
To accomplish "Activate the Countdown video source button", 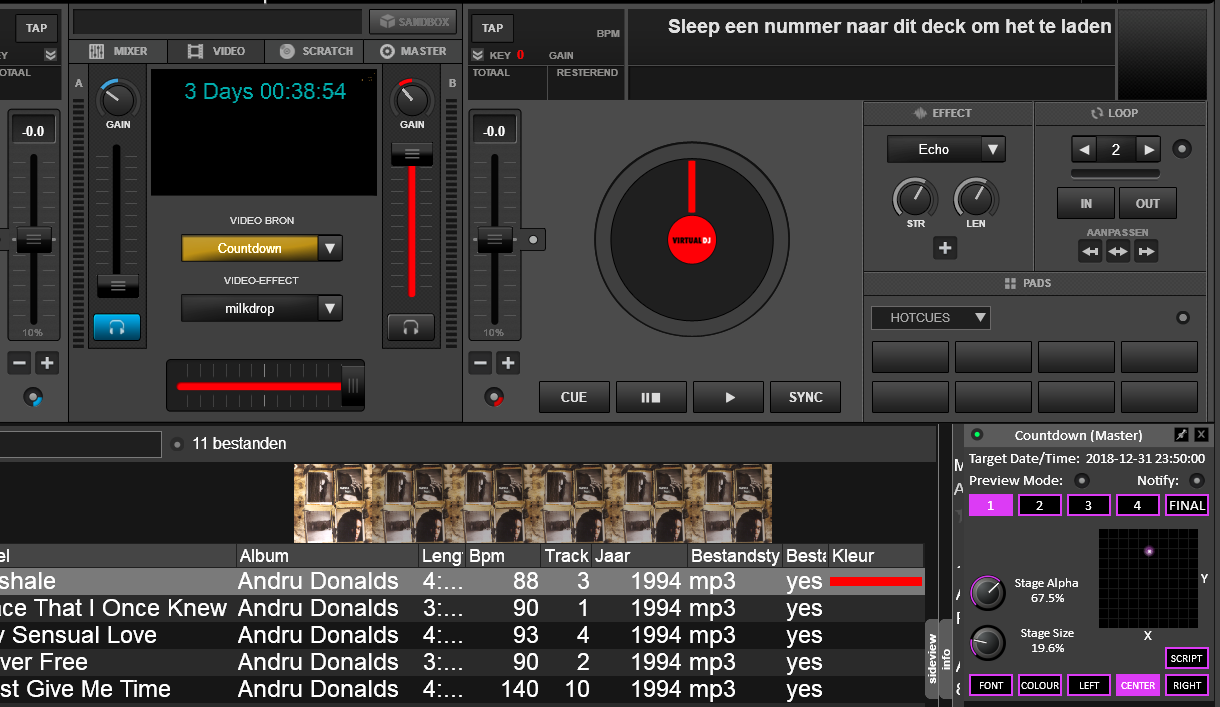I will click(250, 248).
